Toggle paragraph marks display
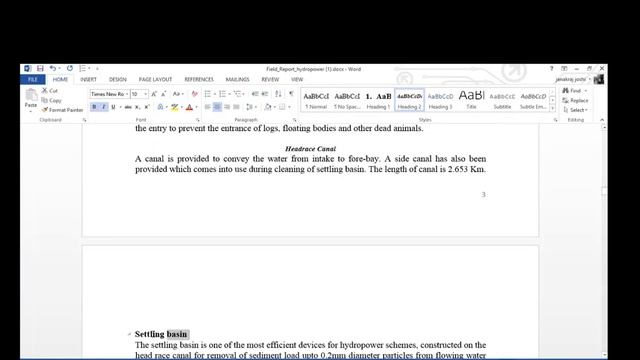 pos(291,94)
